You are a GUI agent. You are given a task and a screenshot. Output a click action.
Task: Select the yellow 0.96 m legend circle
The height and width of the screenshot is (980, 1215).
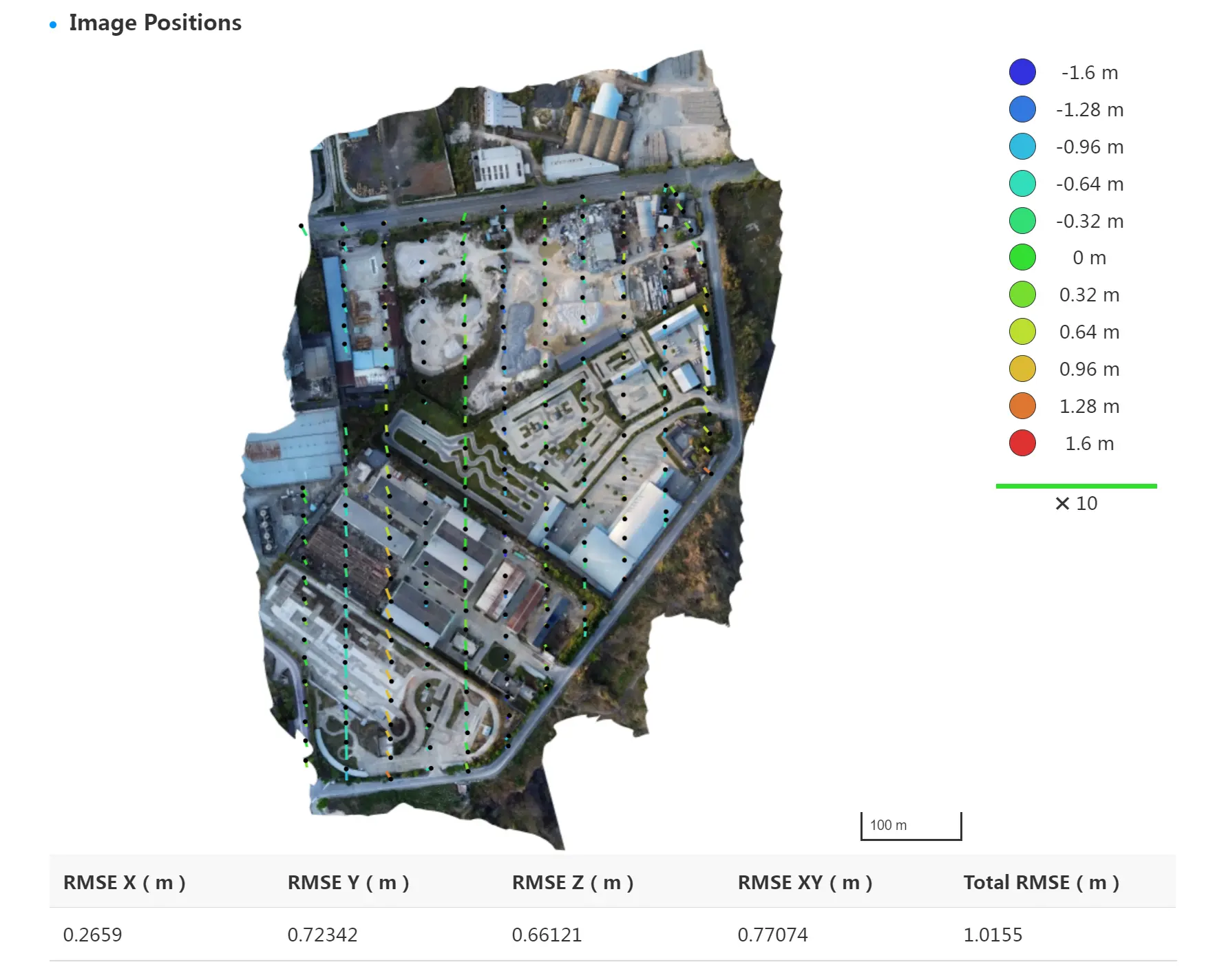pos(1022,369)
